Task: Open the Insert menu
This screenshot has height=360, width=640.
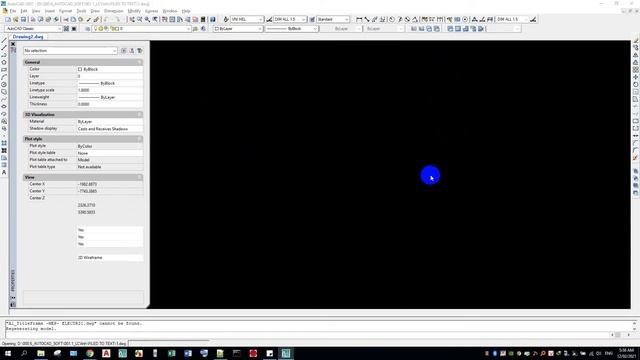Action: coord(50,11)
